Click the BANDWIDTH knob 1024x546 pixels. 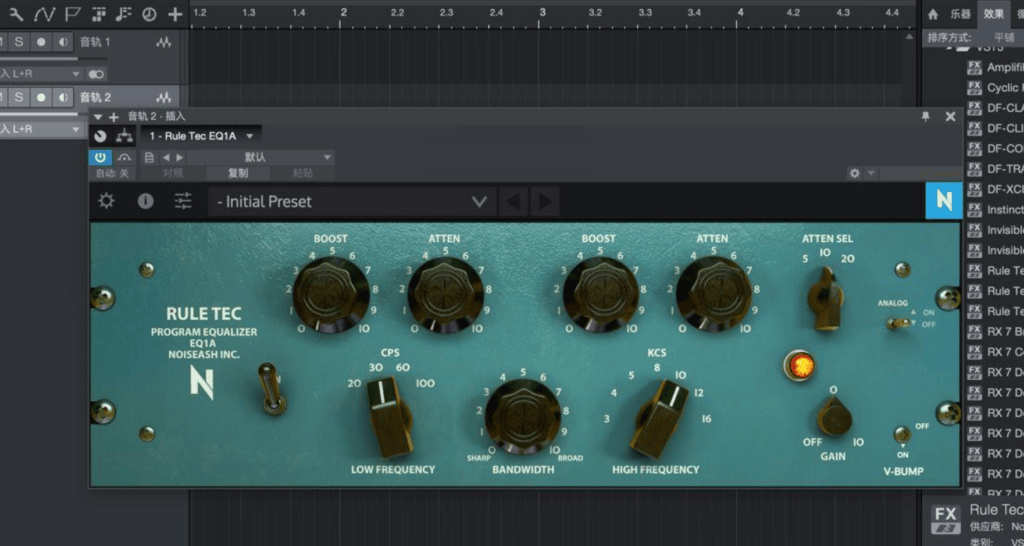(x=522, y=417)
